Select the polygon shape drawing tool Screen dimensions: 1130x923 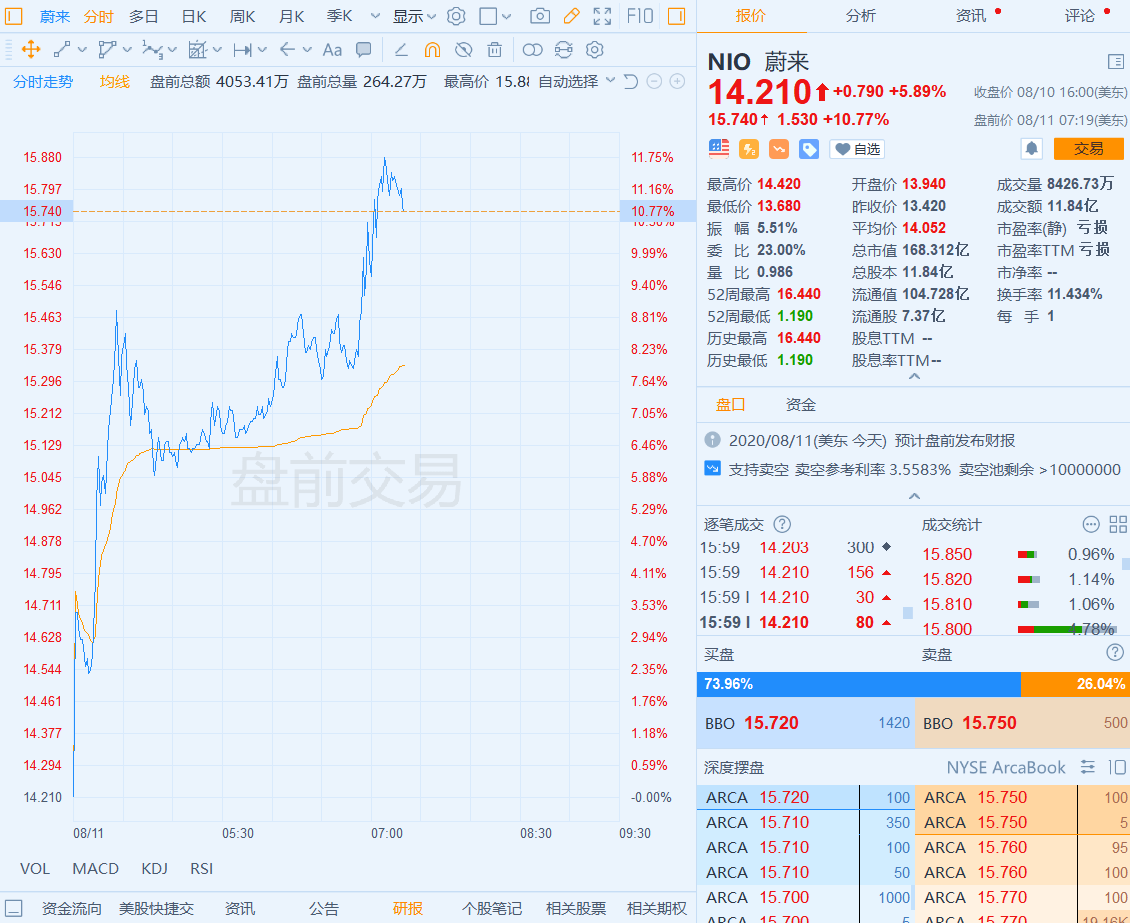pos(107,50)
